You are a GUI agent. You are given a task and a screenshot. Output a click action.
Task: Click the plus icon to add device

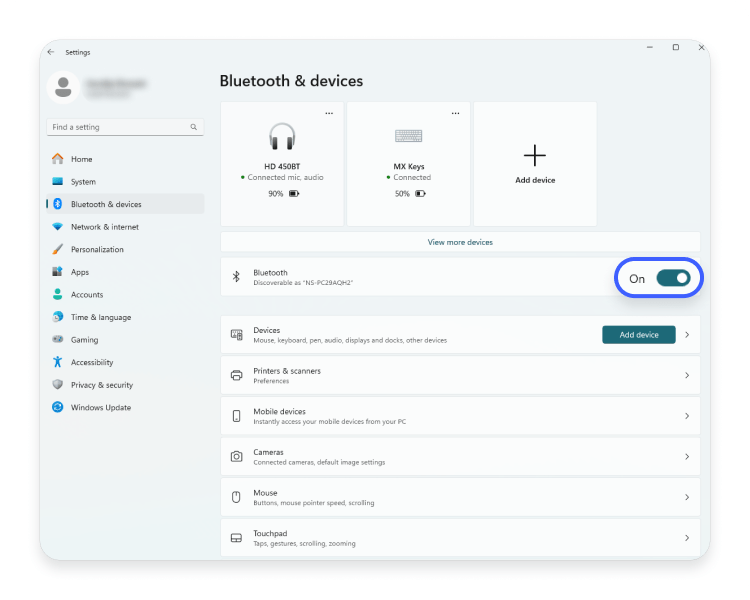[535, 156]
